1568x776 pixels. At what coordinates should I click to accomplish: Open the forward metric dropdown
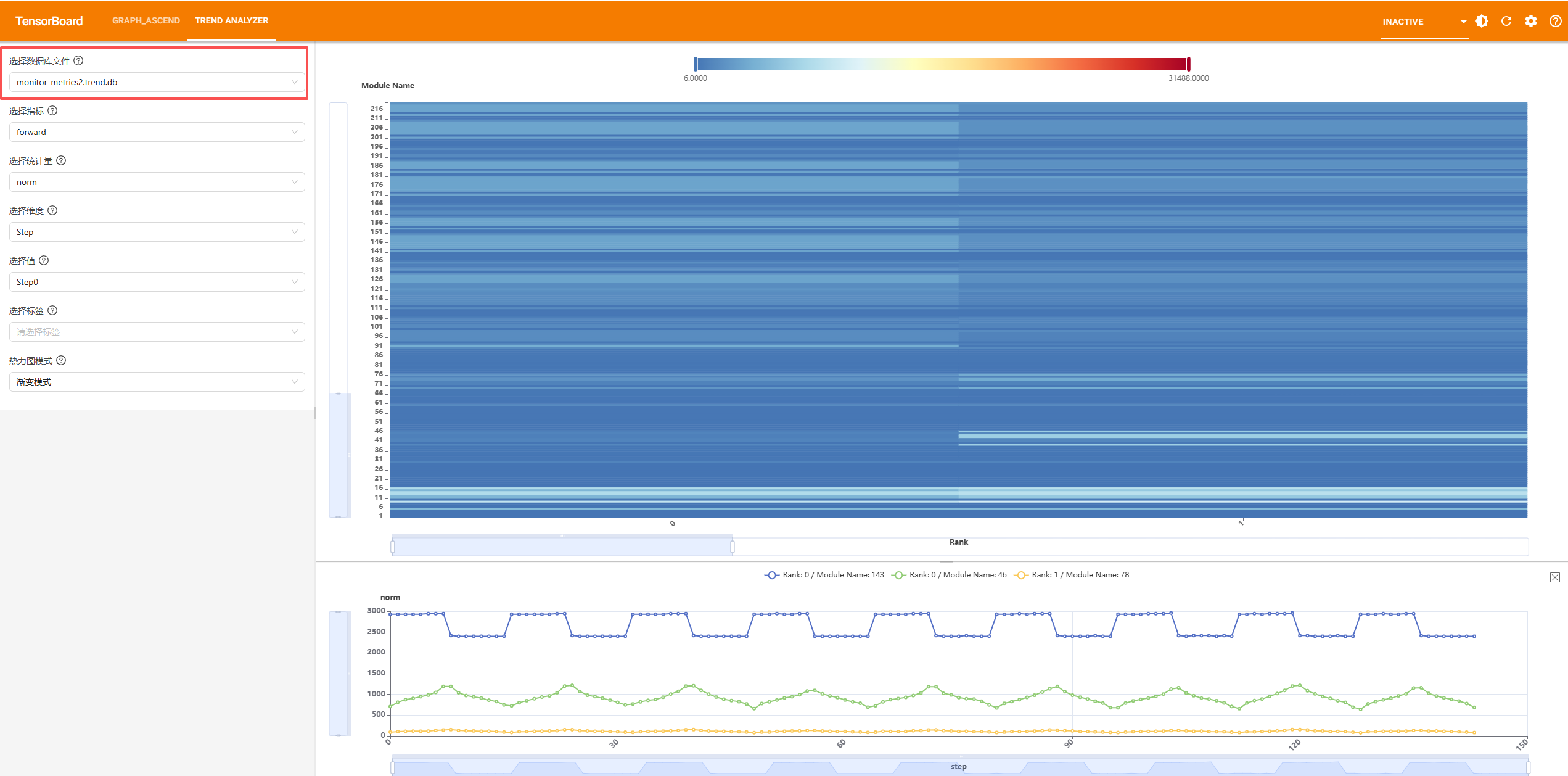[157, 132]
